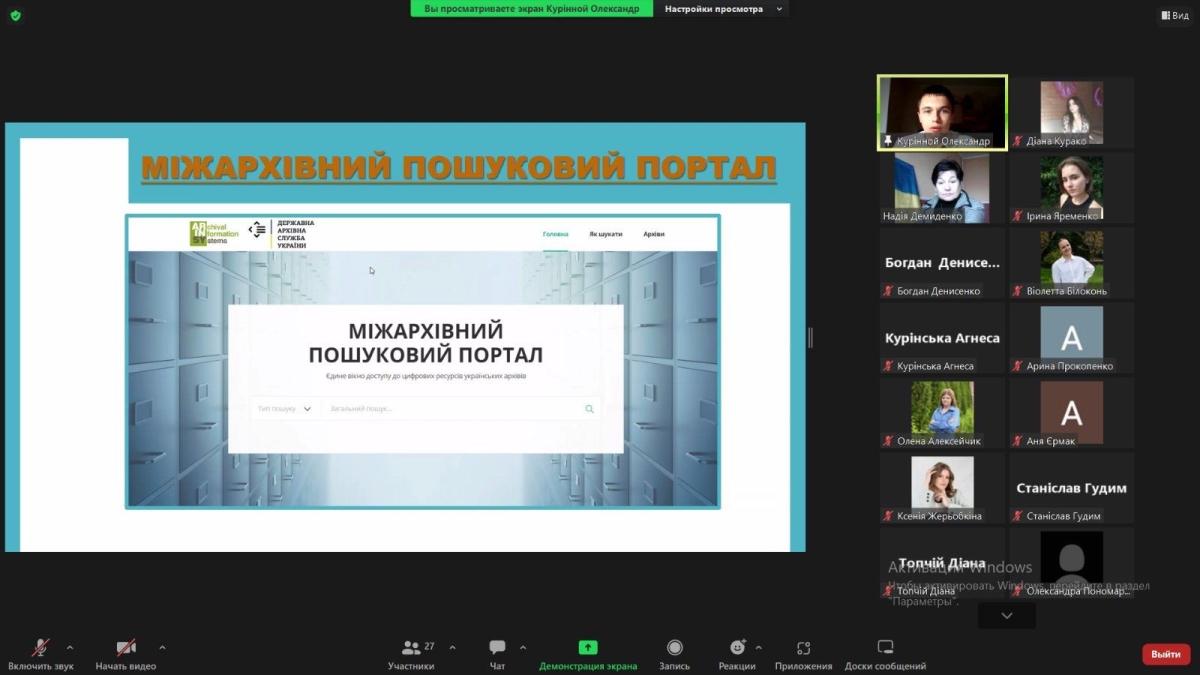
Task: Click Надія Демиденко participant video tile
Action: pyautogui.click(x=942, y=188)
